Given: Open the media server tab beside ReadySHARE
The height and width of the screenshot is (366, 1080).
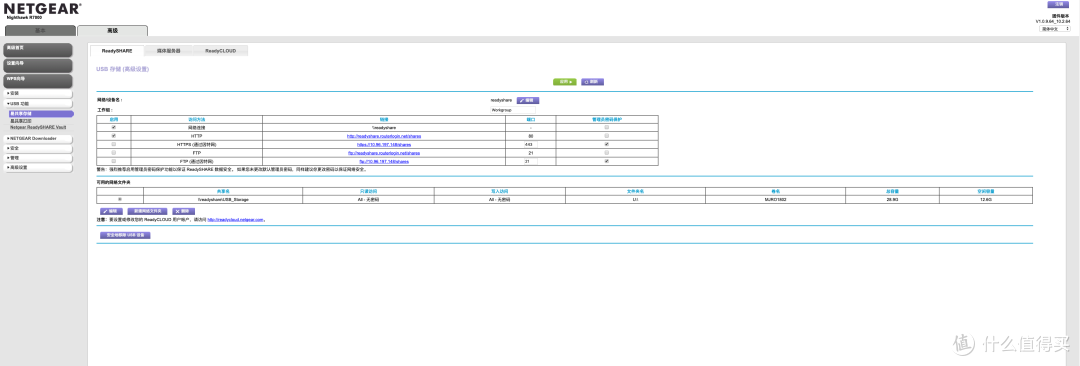Looking at the screenshot, I should [168, 51].
